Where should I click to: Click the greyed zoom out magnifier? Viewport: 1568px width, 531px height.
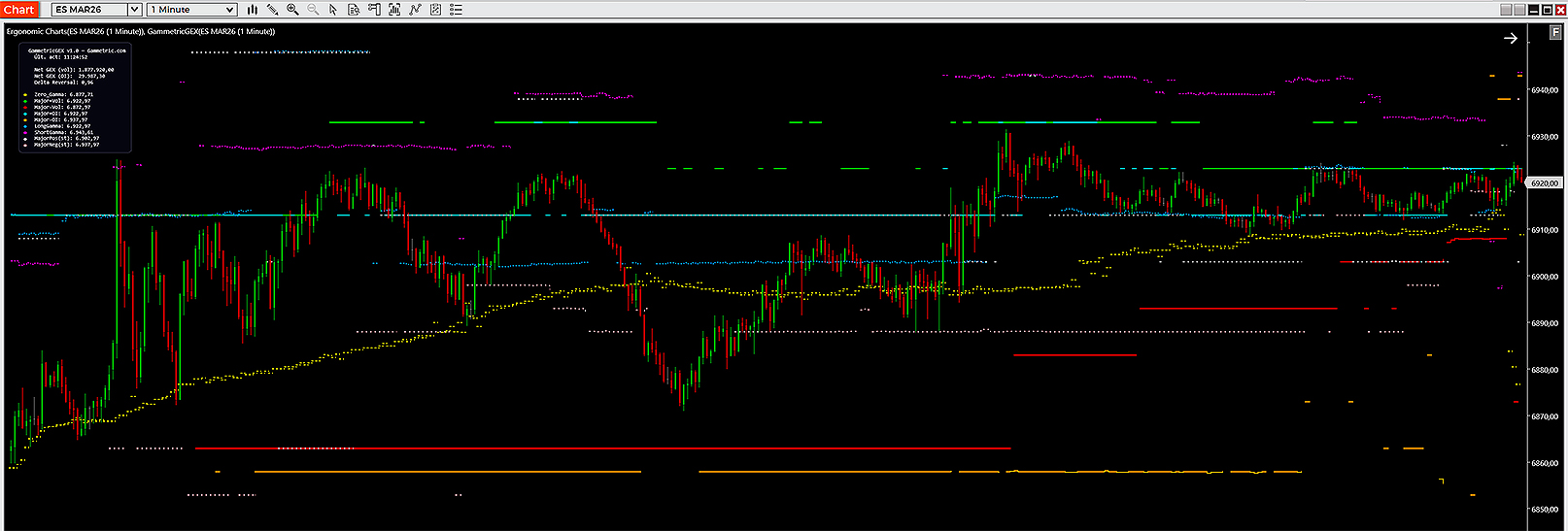(313, 10)
